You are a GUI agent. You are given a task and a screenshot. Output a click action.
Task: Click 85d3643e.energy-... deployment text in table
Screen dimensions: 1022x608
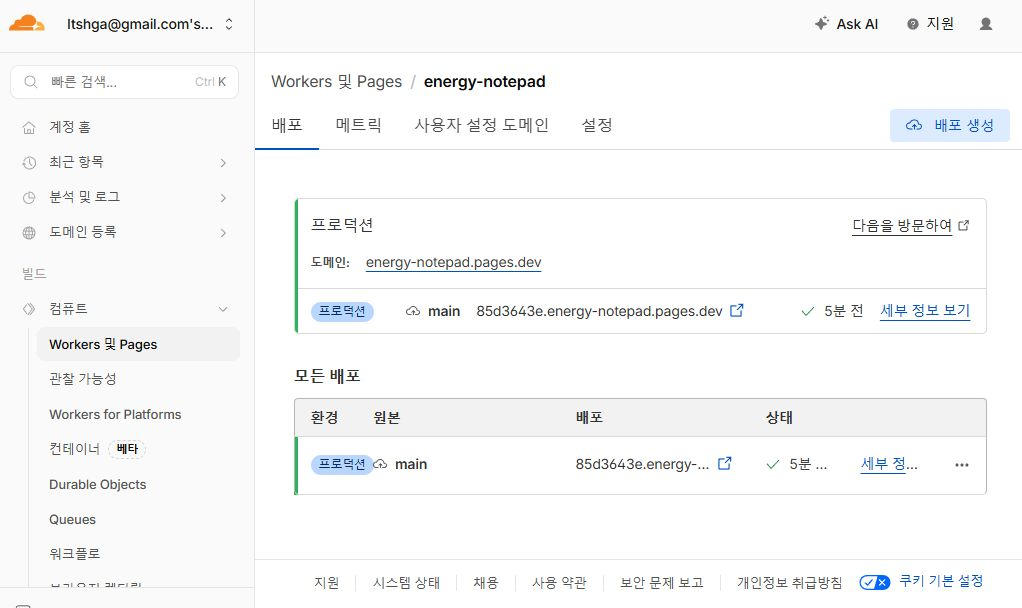pyautogui.click(x=642, y=464)
